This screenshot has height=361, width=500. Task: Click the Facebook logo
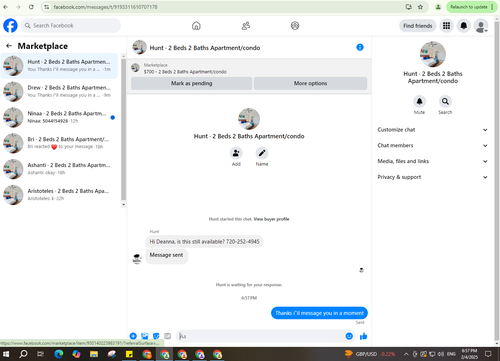tap(10, 26)
